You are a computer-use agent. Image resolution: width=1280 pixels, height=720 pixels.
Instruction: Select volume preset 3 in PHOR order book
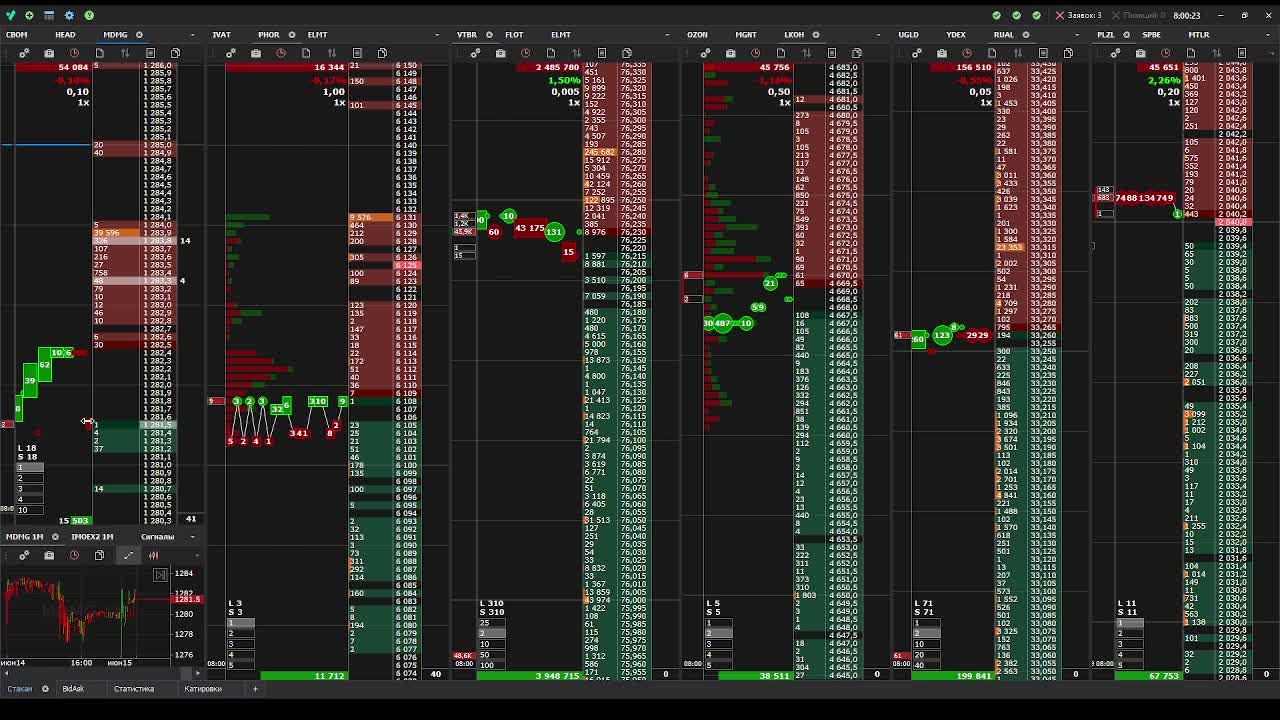pyautogui.click(x=241, y=645)
